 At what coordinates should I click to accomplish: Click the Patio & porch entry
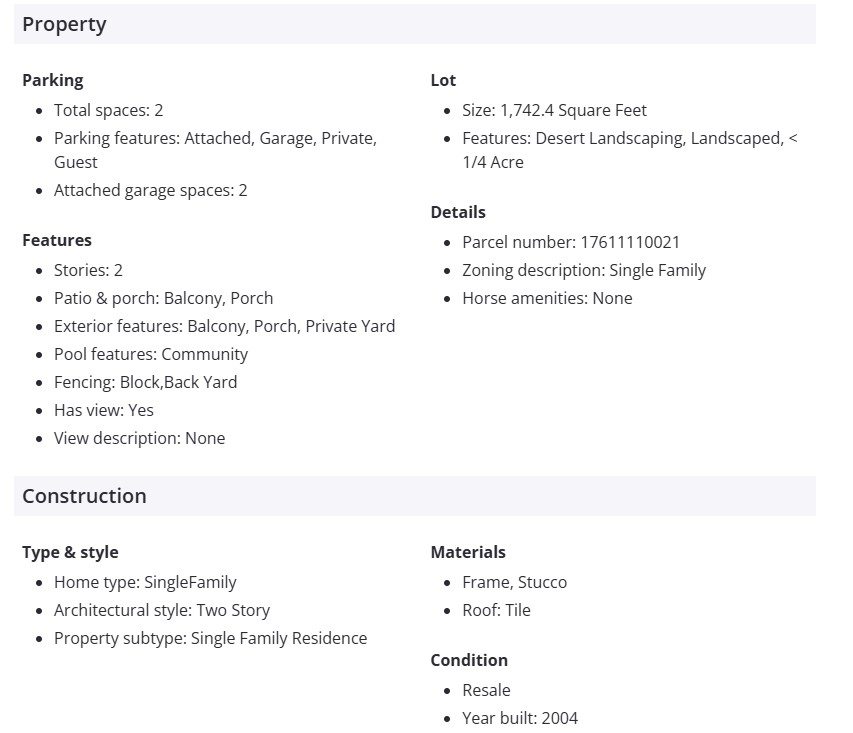tap(163, 298)
